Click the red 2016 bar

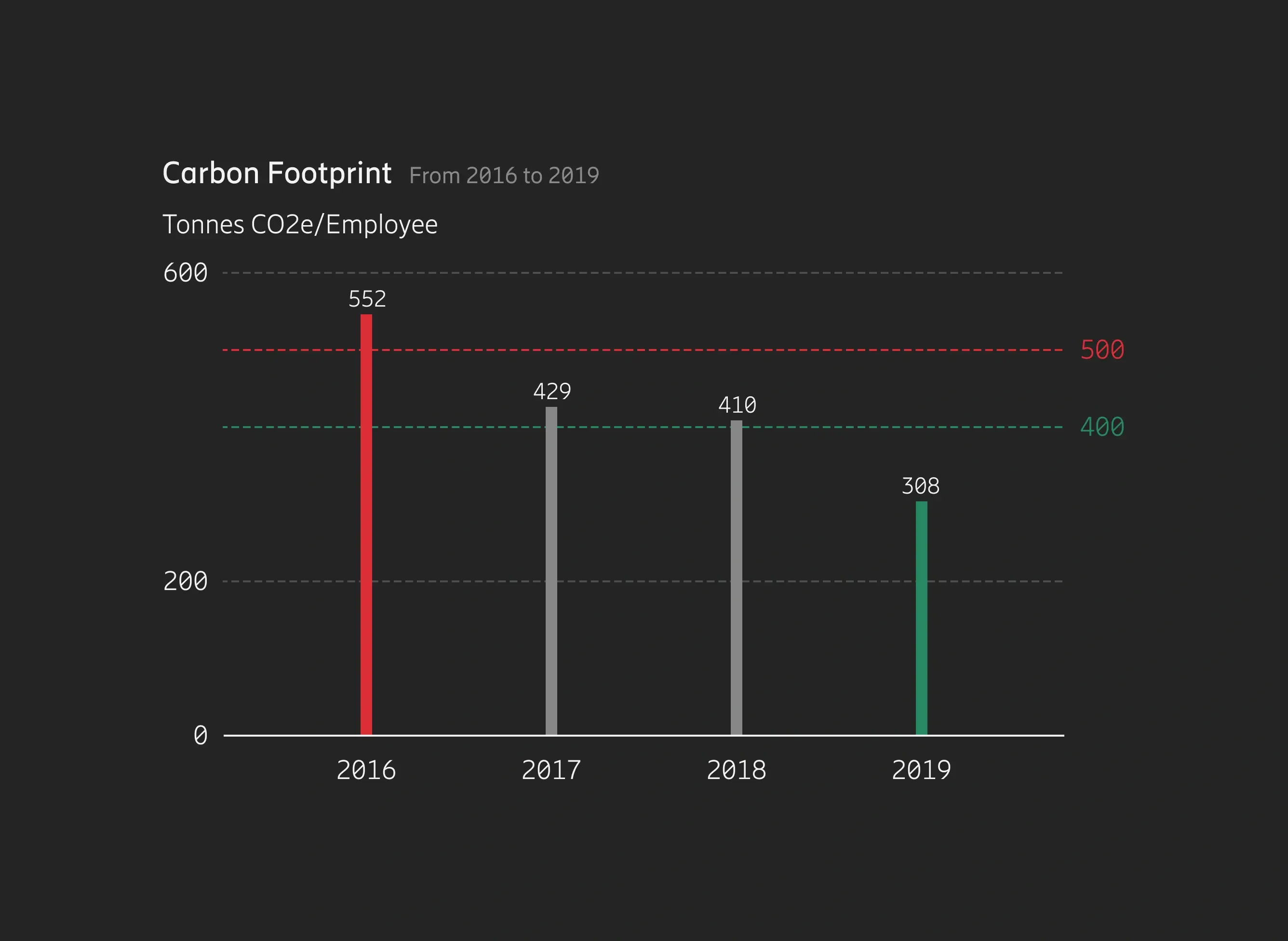click(366, 524)
